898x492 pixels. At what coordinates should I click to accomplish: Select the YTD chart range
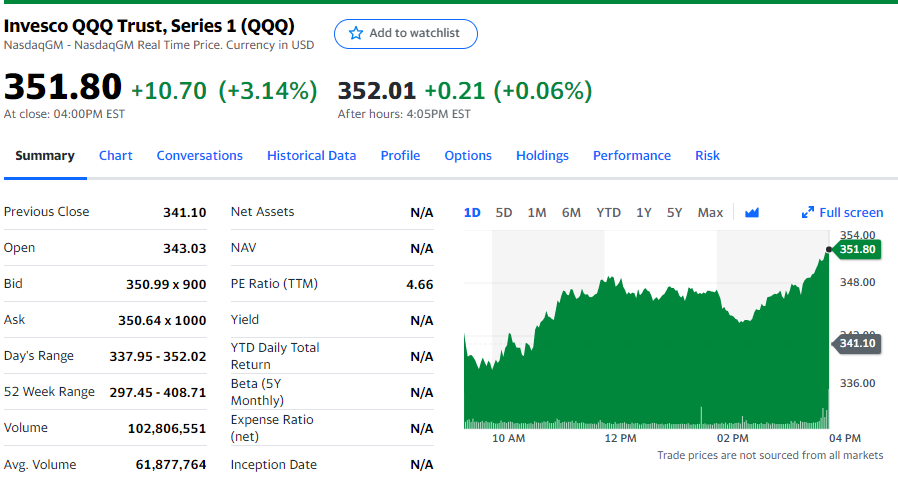(x=608, y=212)
